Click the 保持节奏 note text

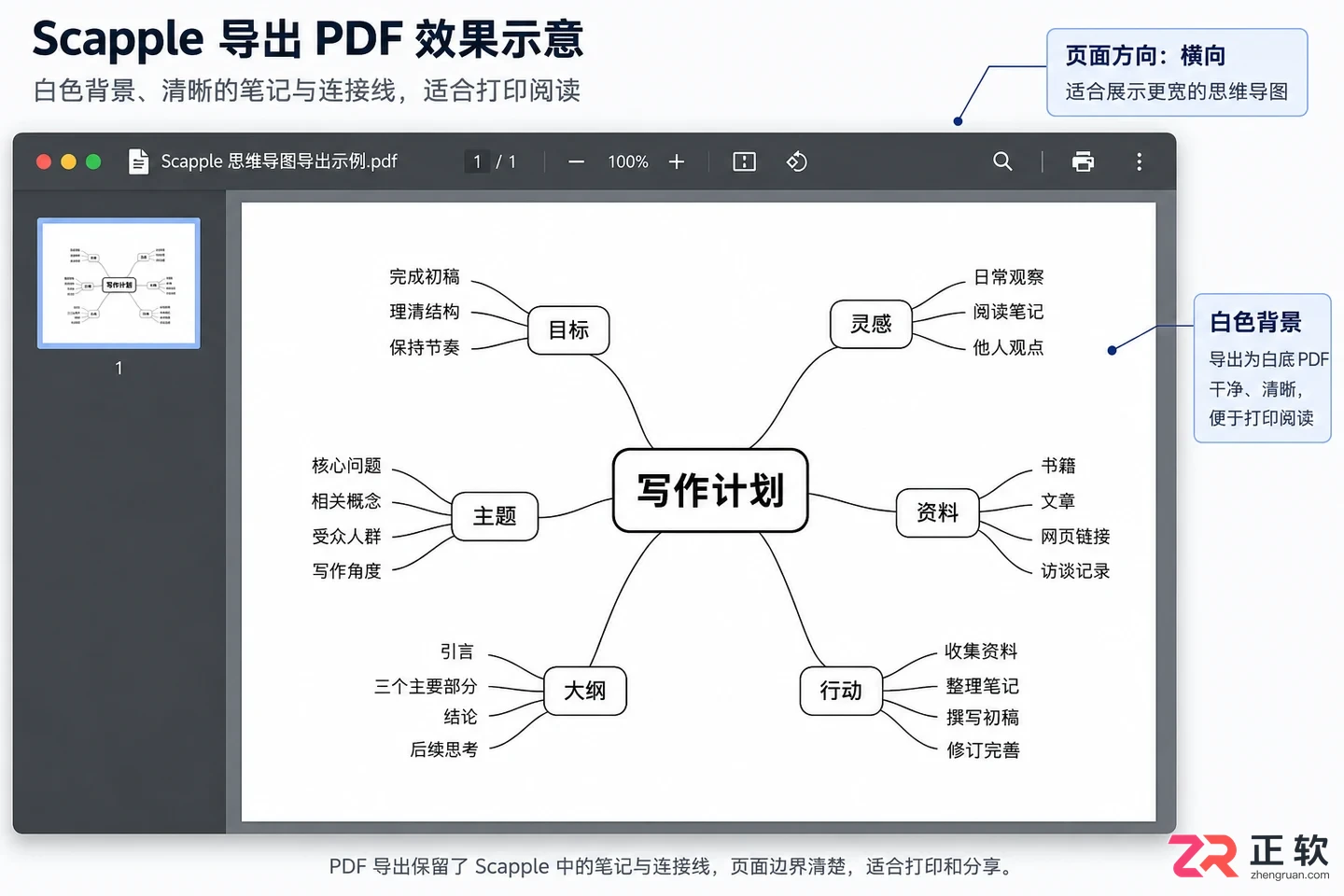click(x=425, y=347)
